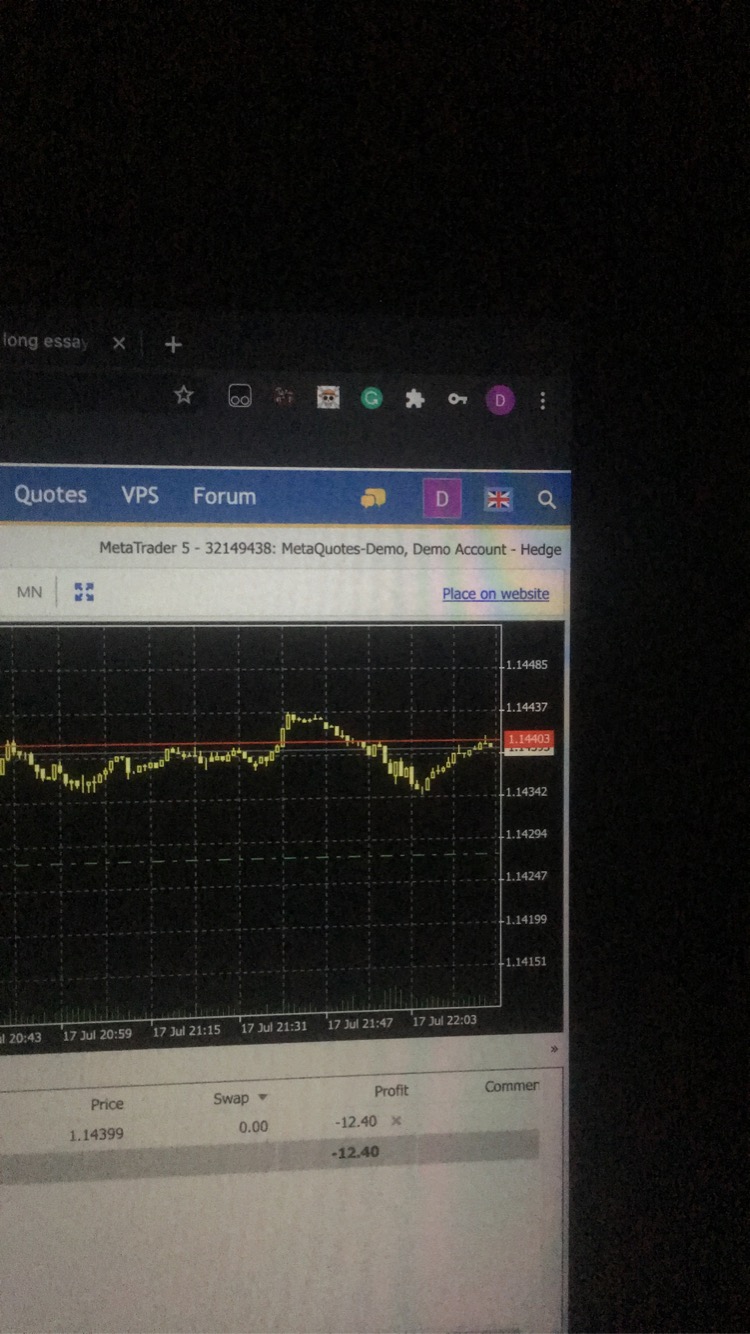Click the password key icon
This screenshot has width=750, height=1334.
pos(457,399)
